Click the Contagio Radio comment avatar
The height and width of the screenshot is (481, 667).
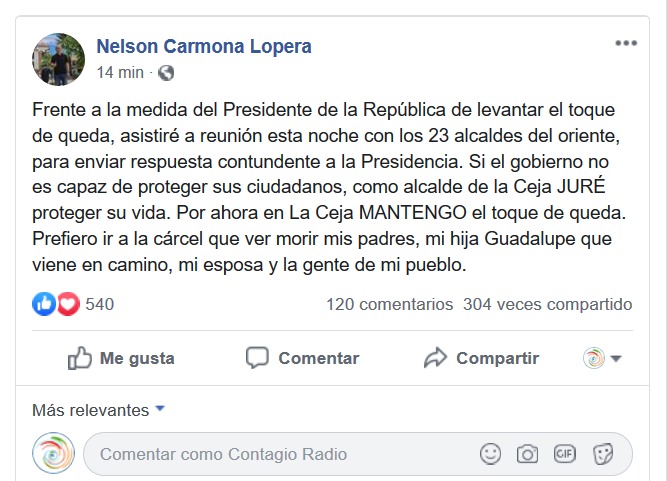pyautogui.click(x=53, y=453)
